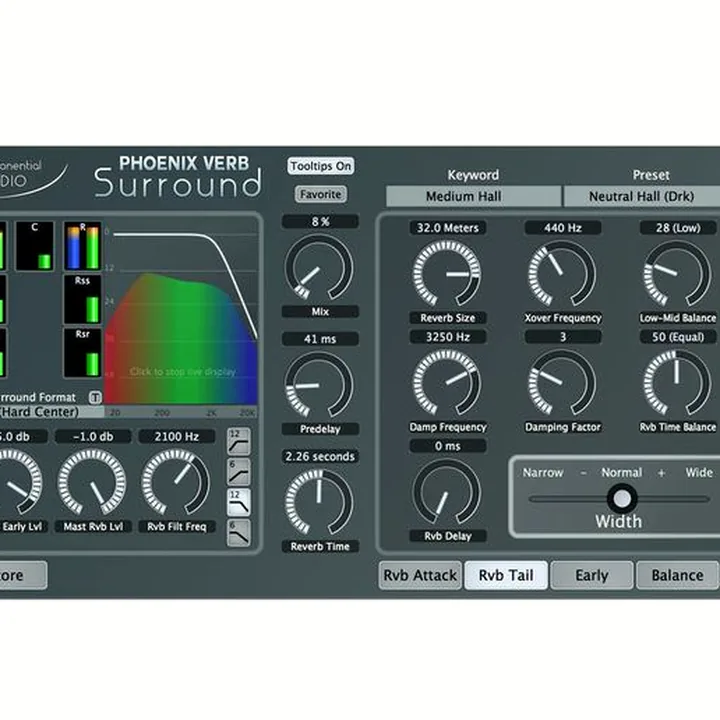
Task: Click the 41 ms Predelay value field
Action: point(320,339)
